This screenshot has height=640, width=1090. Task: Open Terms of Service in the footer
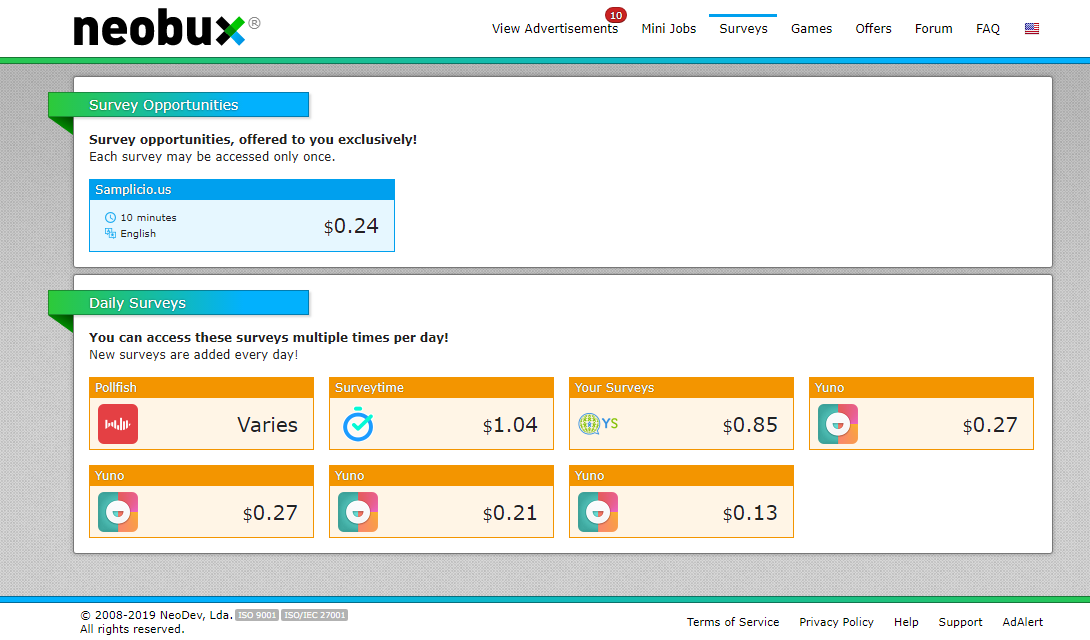click(x=733, y=622)
